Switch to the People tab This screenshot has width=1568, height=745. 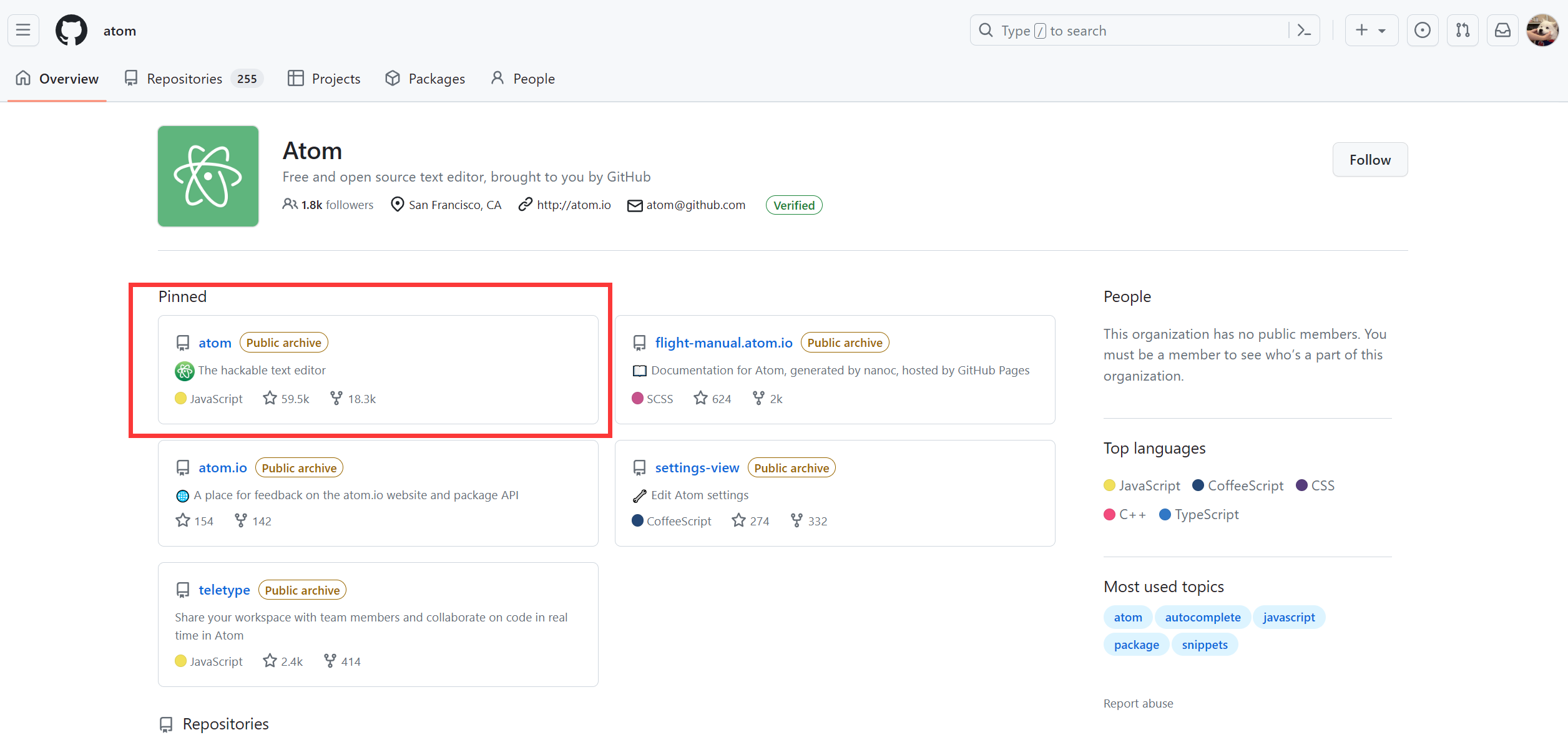(522, 79)
